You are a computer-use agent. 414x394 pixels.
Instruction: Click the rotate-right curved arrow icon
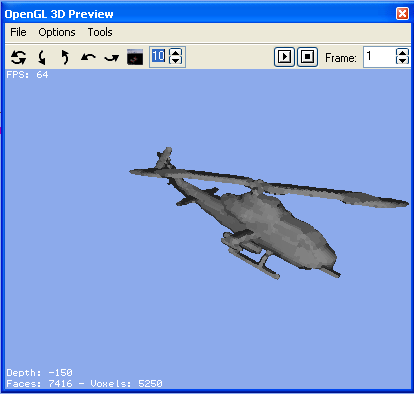(x=112, y=58)
